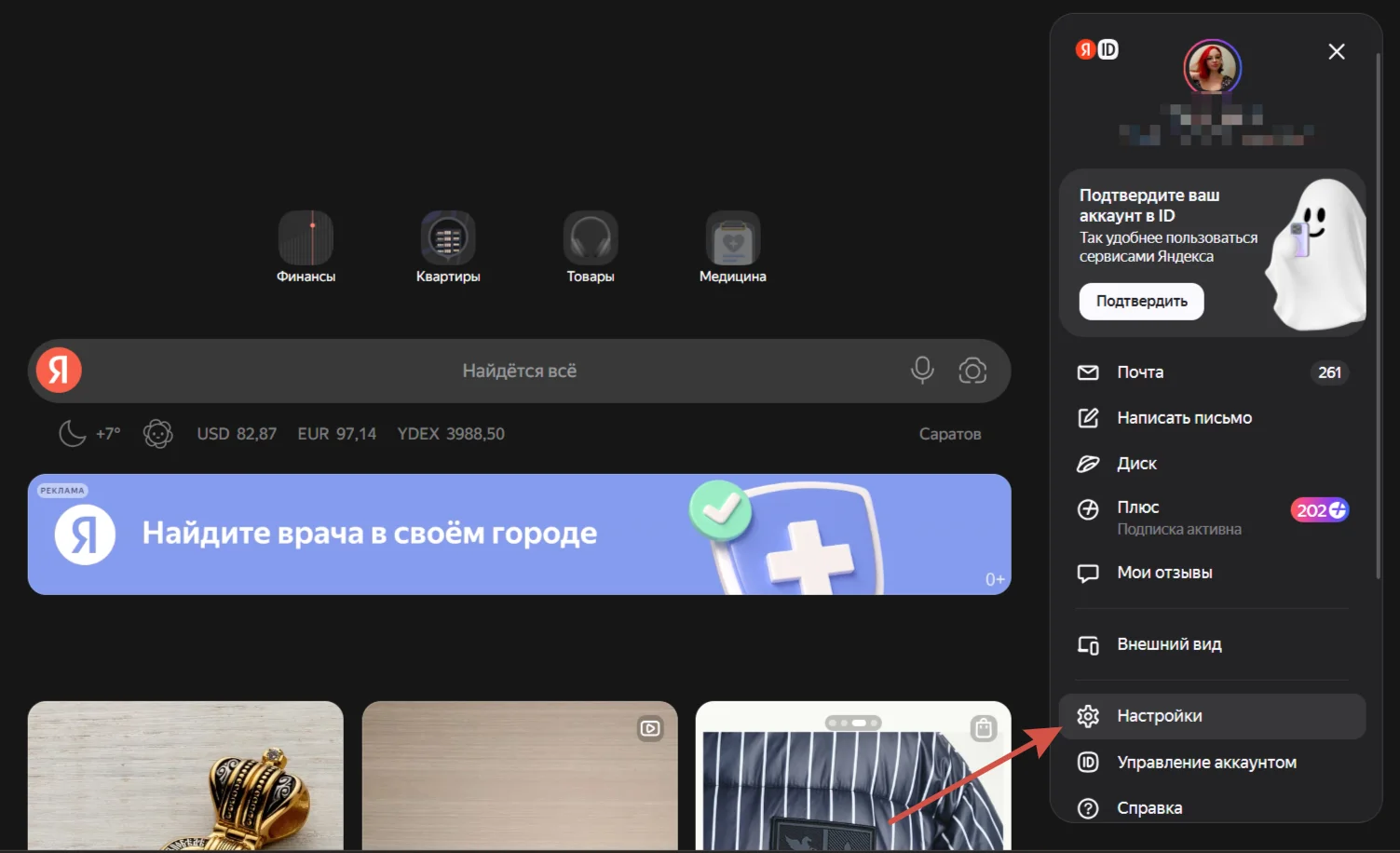Open Внешний вид appearance settings
This screenshot has width=1400, height=853.
coord(1212,644)
